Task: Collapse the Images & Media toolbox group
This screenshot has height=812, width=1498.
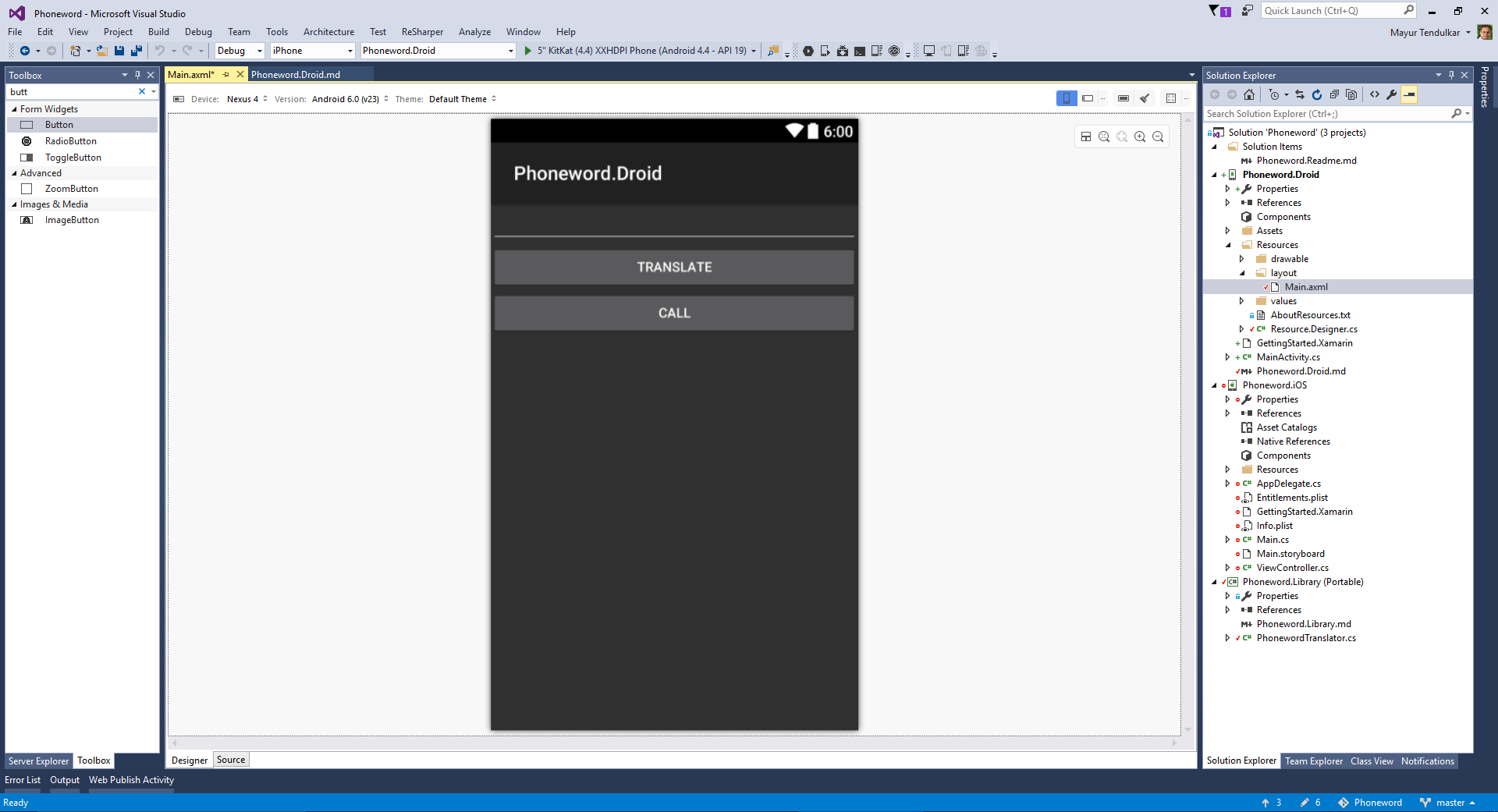Action: coord(14,204)
